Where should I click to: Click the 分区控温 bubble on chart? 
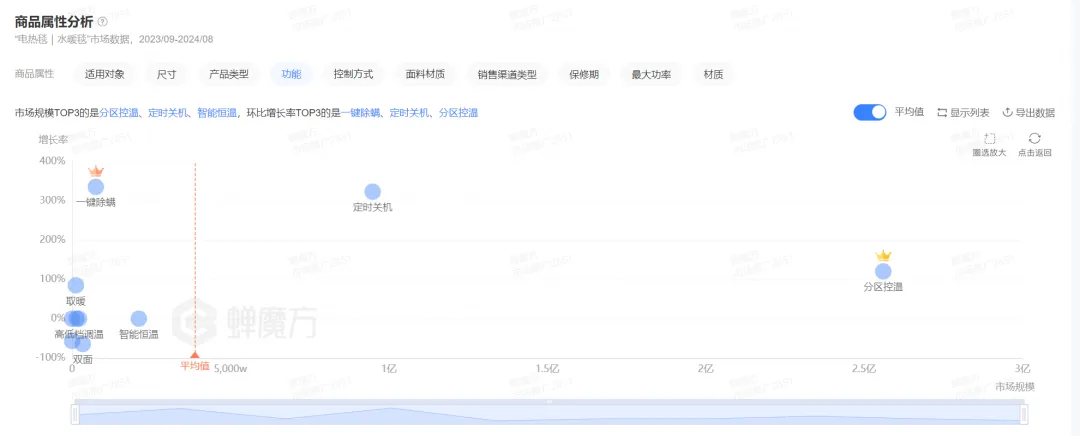[x=883, y=271]
